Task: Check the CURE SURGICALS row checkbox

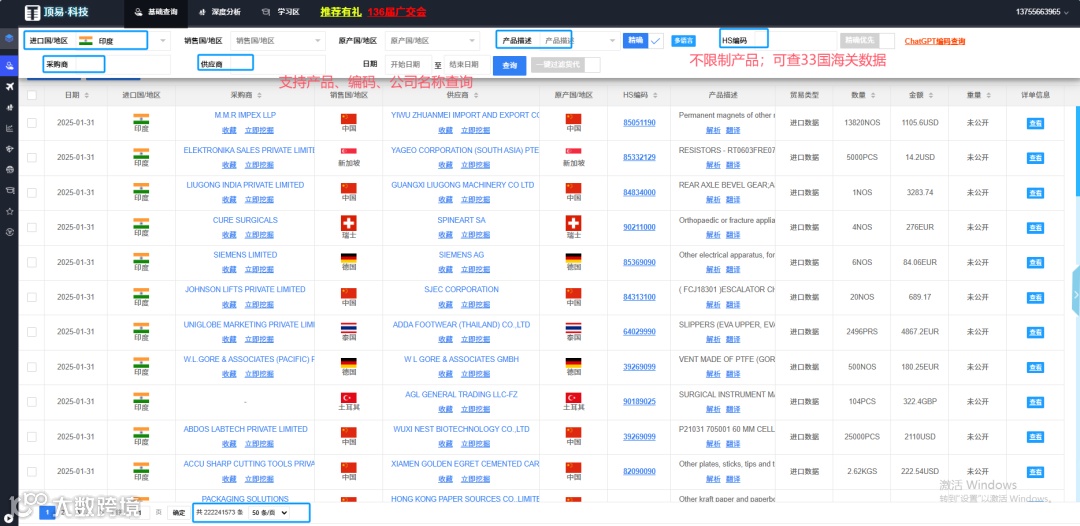Action: click(x=32, y=227)
